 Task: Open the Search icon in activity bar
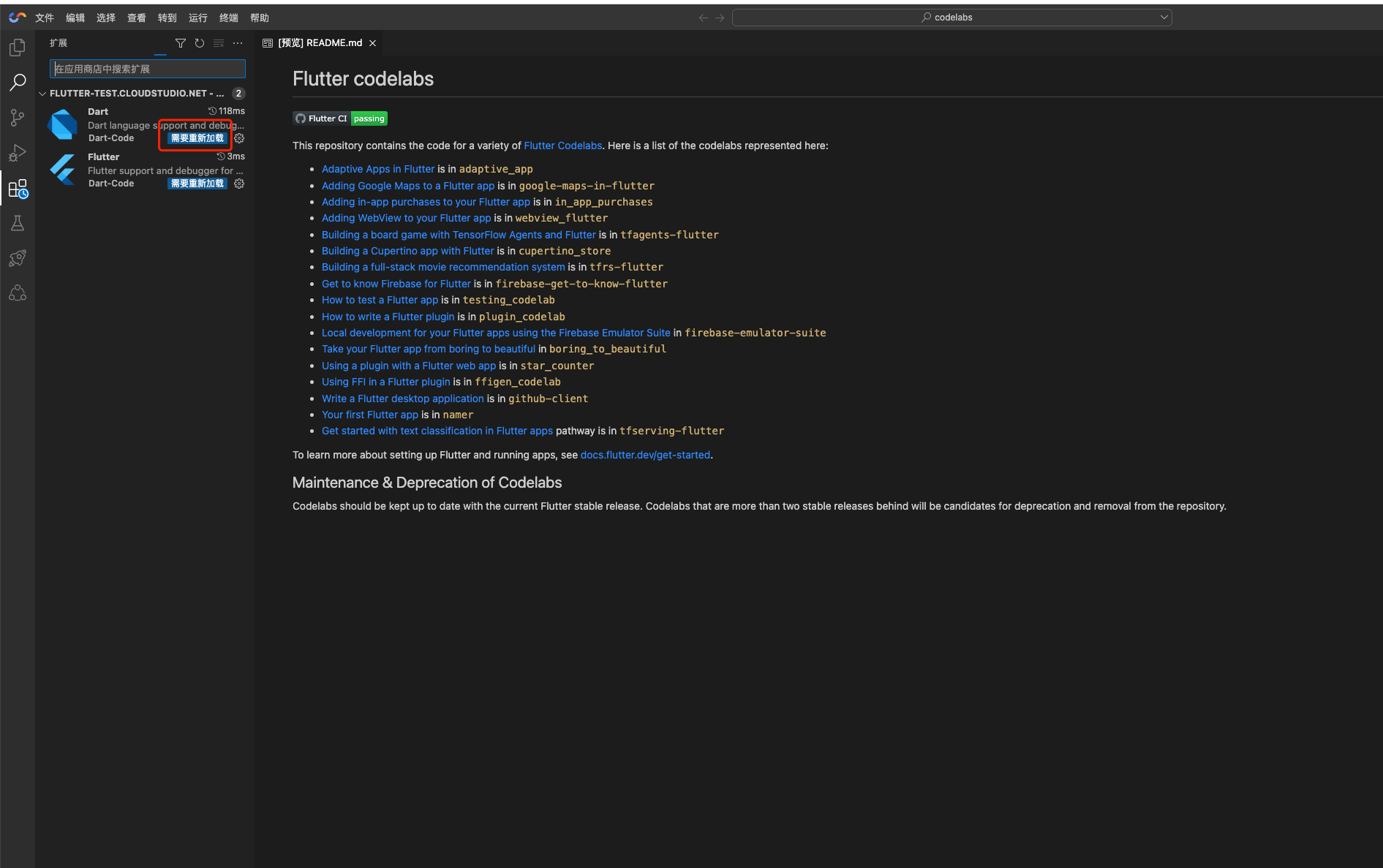tap(18, 83)
